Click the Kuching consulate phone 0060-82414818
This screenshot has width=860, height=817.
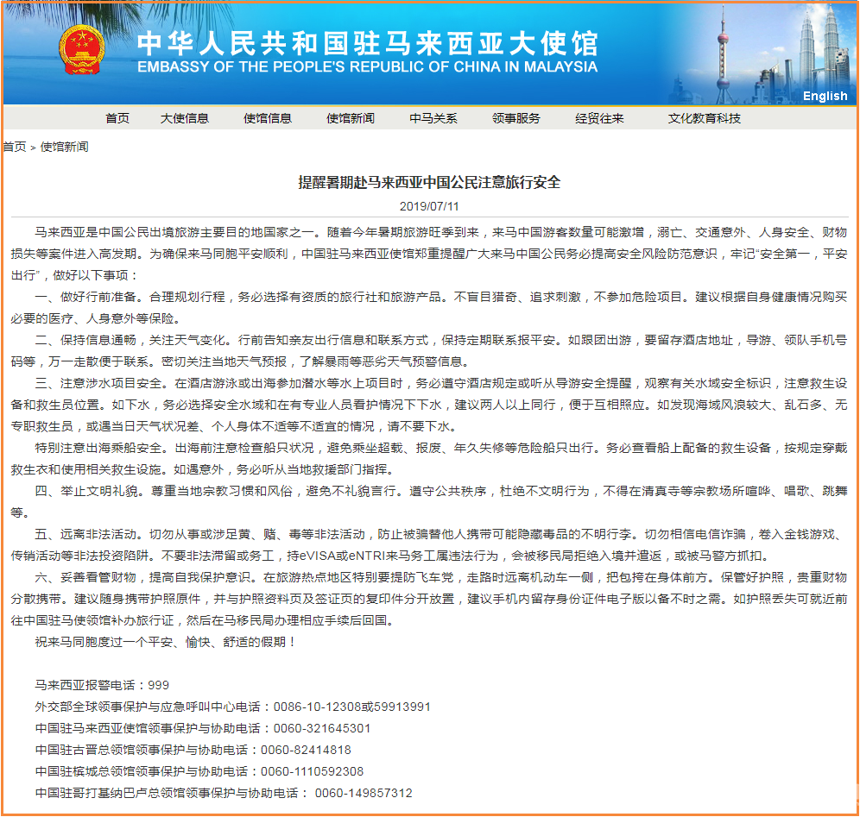point(305,750)
